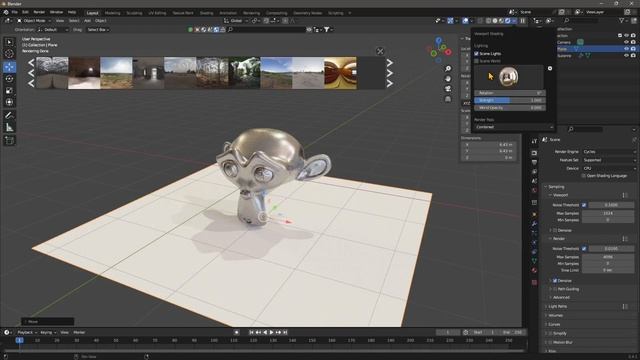Toggle Open Shading Language checkbox
640x360 pixels.
click(x=584, y=176)
